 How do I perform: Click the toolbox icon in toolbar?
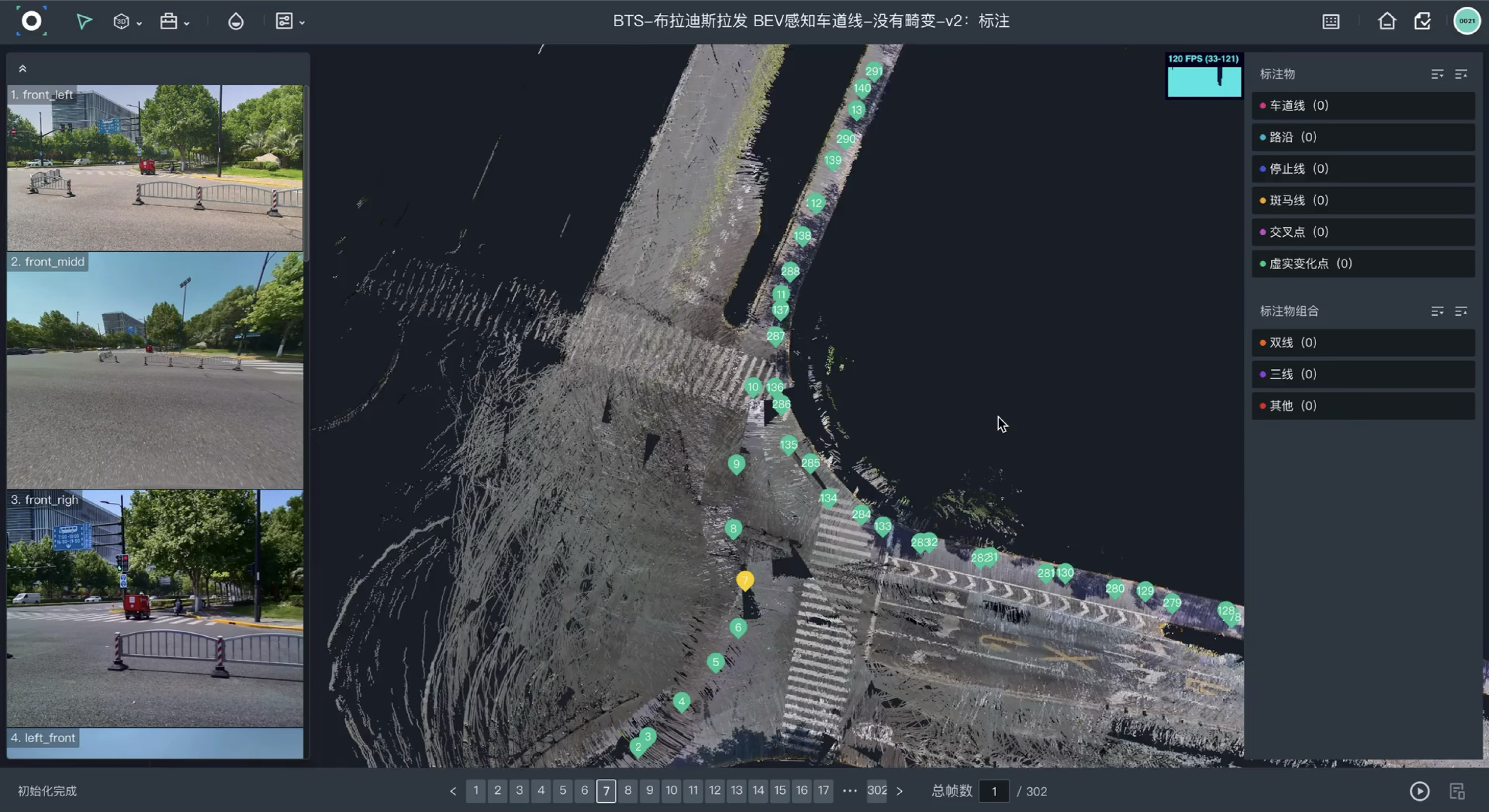point(168,22)
